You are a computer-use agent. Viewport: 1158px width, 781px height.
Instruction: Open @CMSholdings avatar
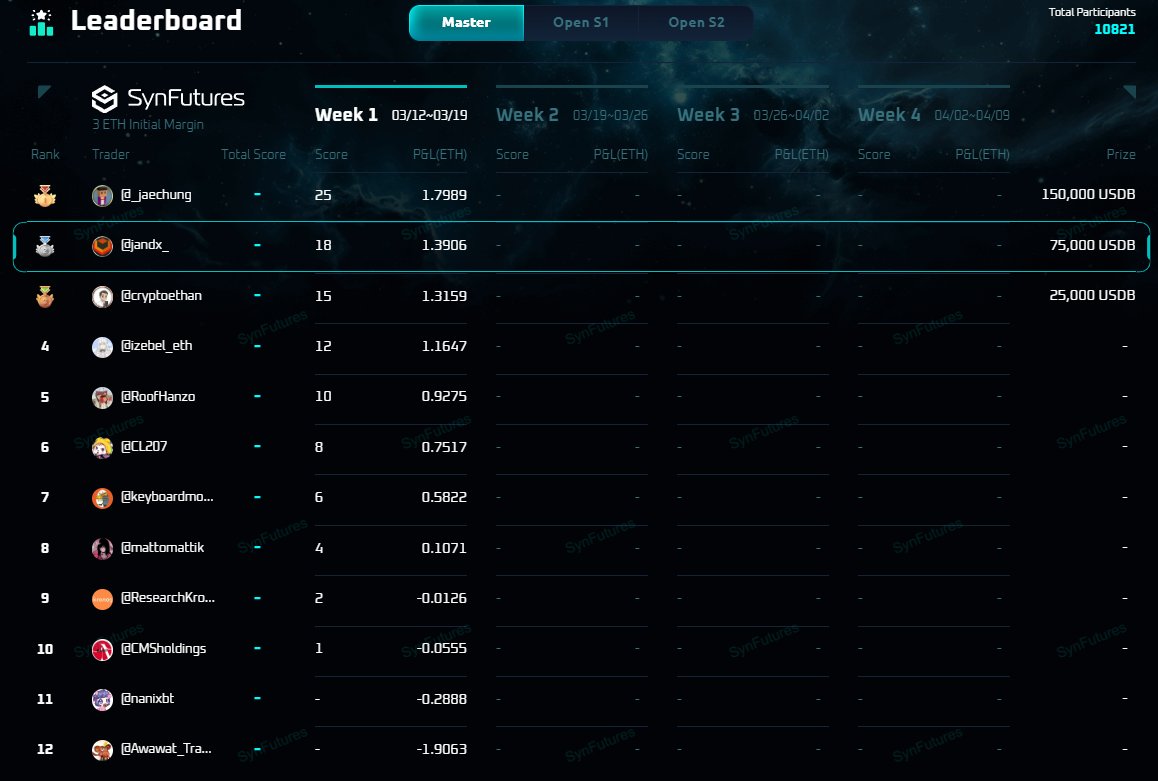tap(102, 649)
